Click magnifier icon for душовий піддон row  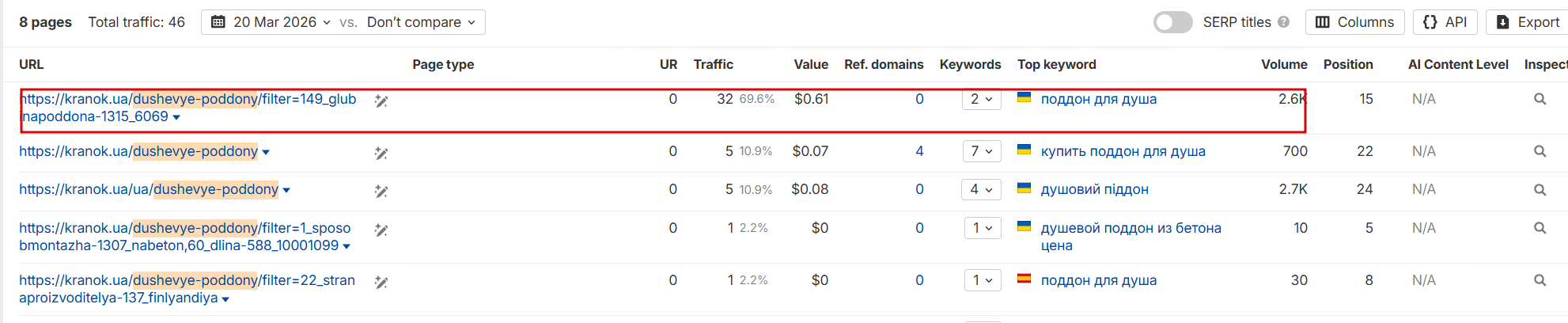(x=1540, y=190)
